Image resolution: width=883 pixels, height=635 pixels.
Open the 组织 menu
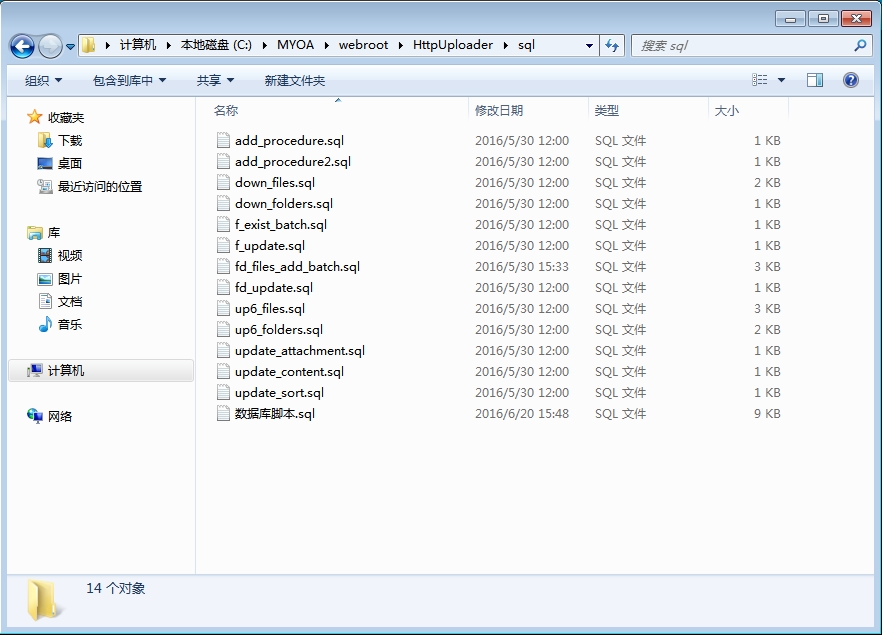[x=43, y=81]
